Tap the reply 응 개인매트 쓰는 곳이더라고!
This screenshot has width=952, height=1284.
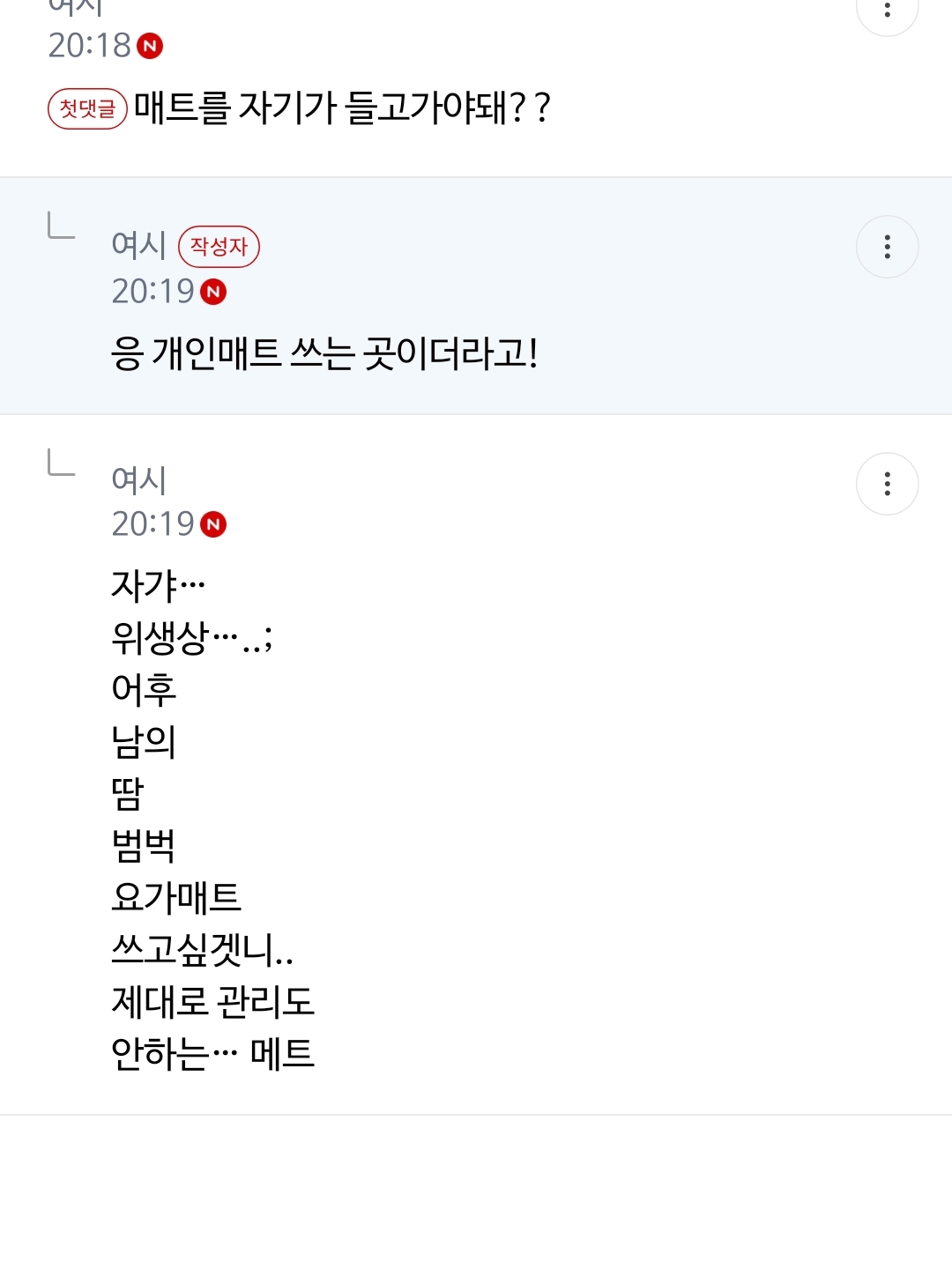[x=324, y=354]
